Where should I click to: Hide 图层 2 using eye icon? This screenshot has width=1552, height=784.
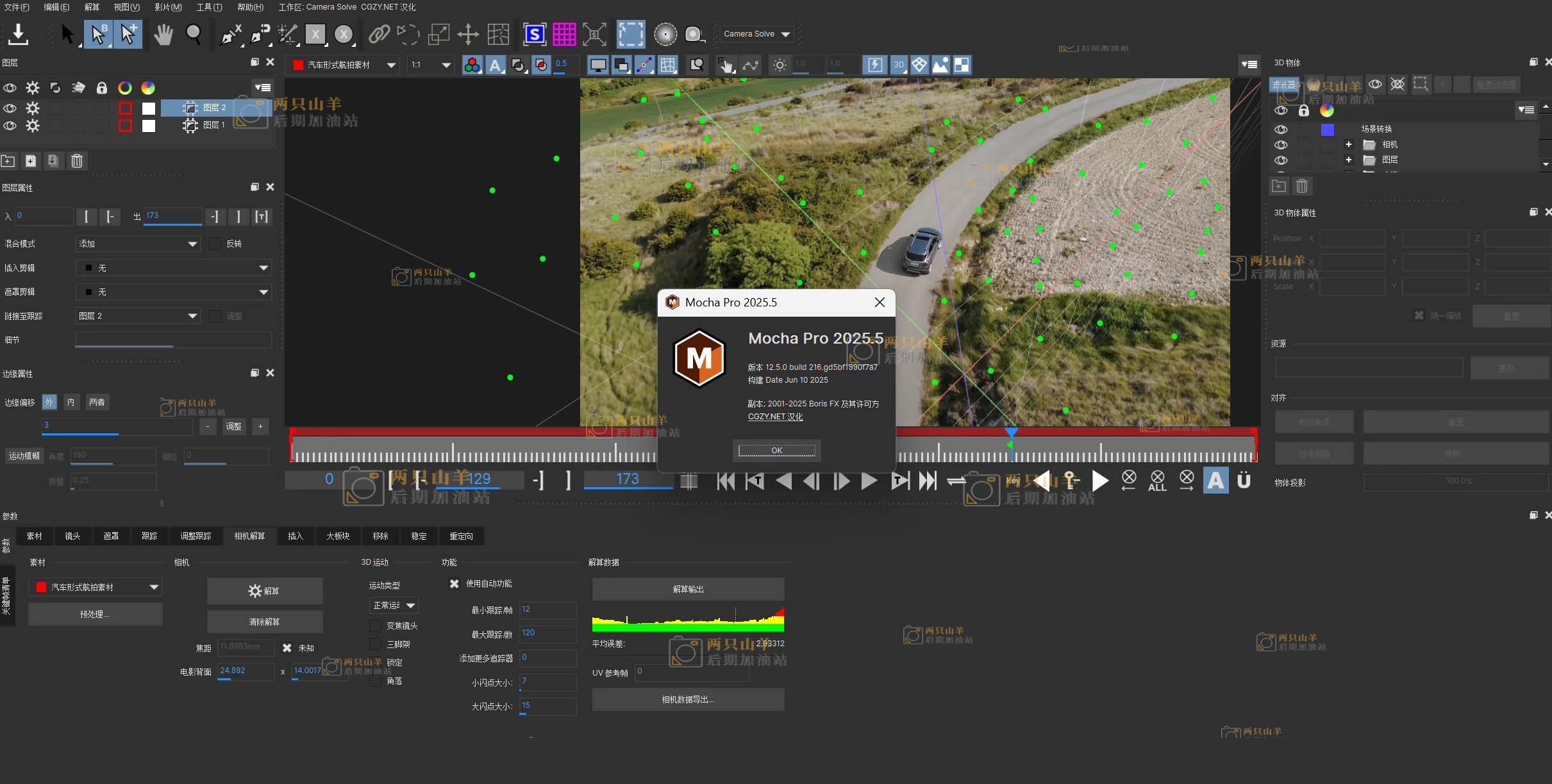[10, 108]
